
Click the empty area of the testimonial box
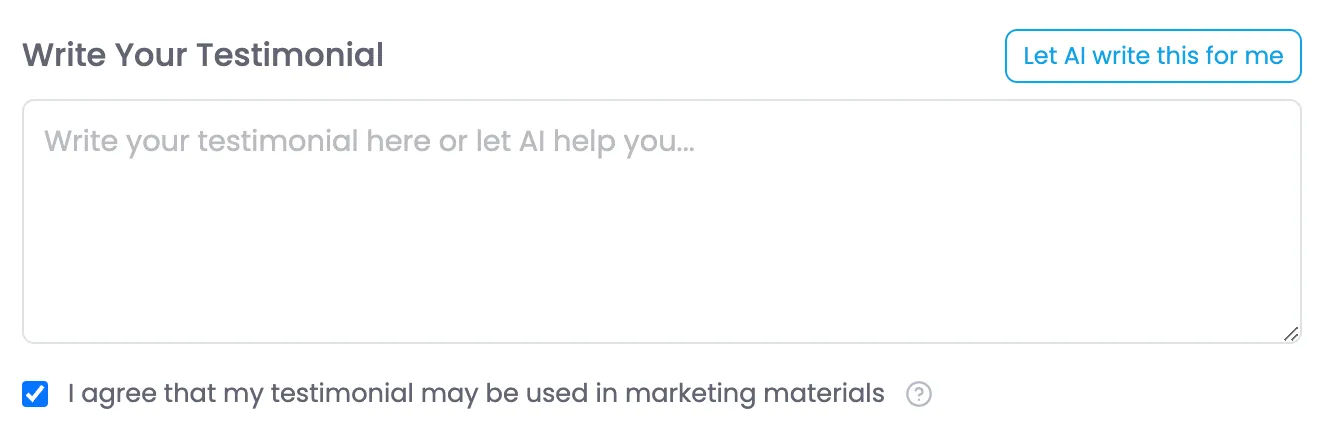coord(662,250)
